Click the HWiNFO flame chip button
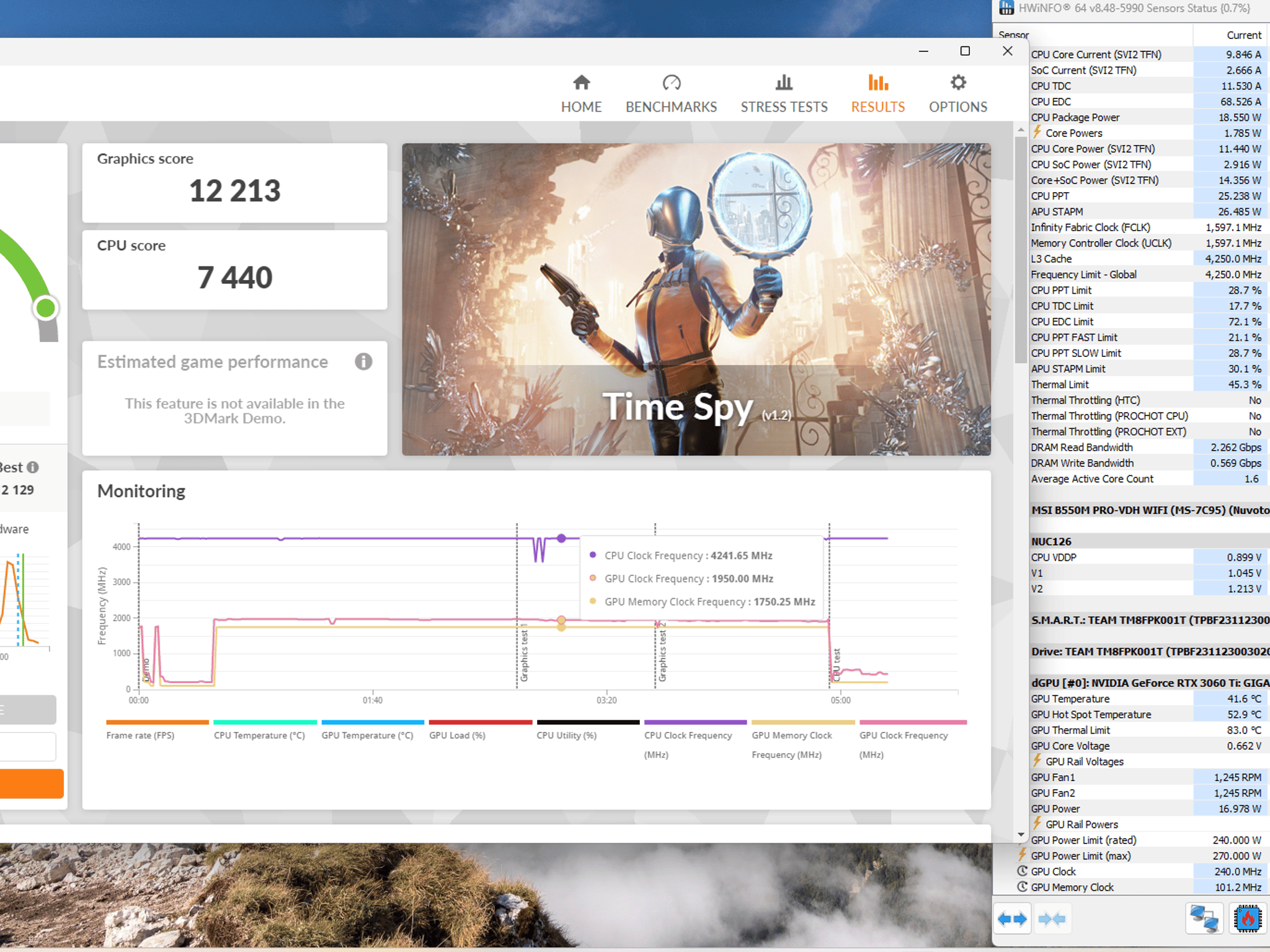Screen dimensions: 1270x952 pos(1248,919)
